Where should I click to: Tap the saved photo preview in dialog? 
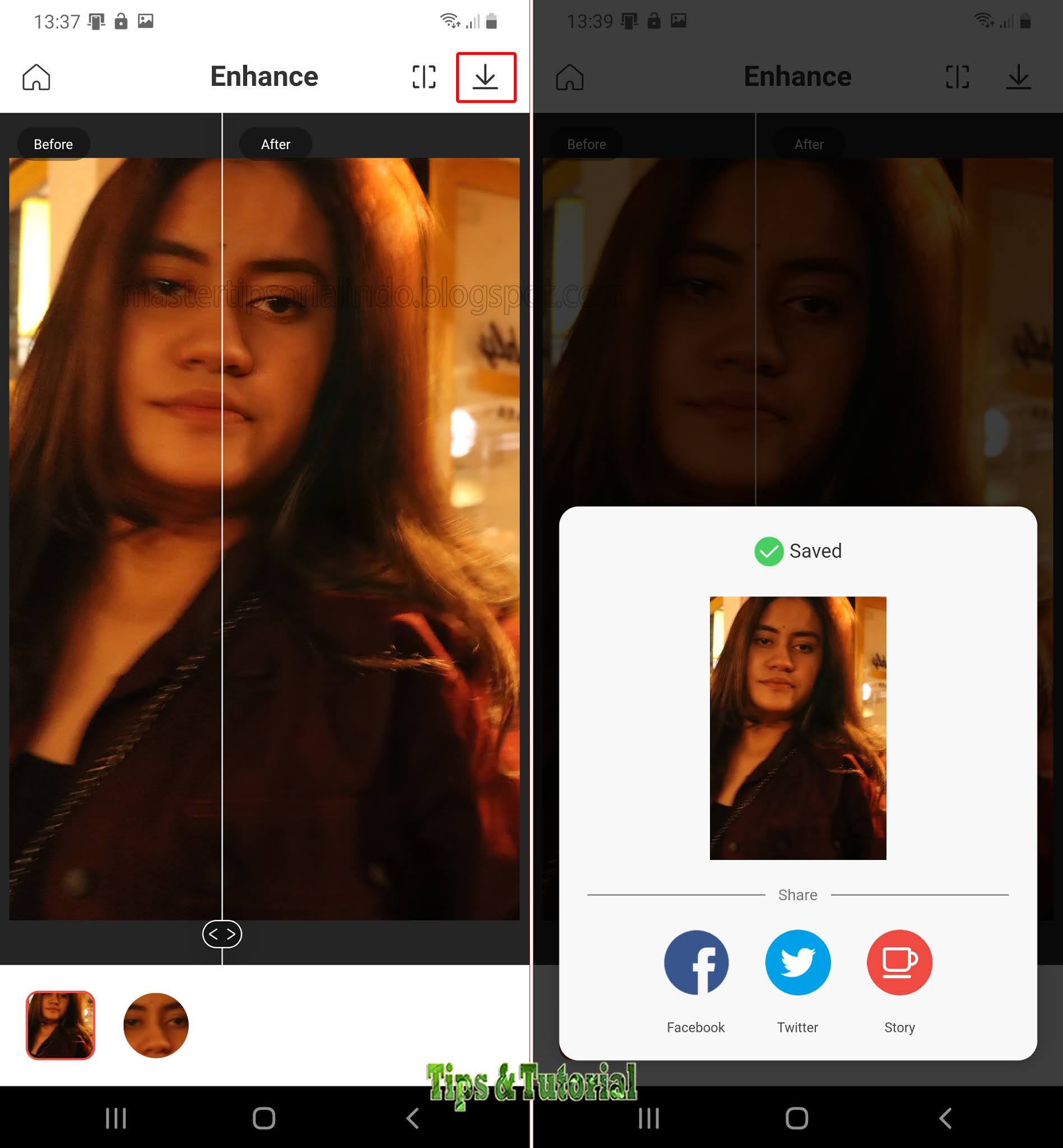798,728
